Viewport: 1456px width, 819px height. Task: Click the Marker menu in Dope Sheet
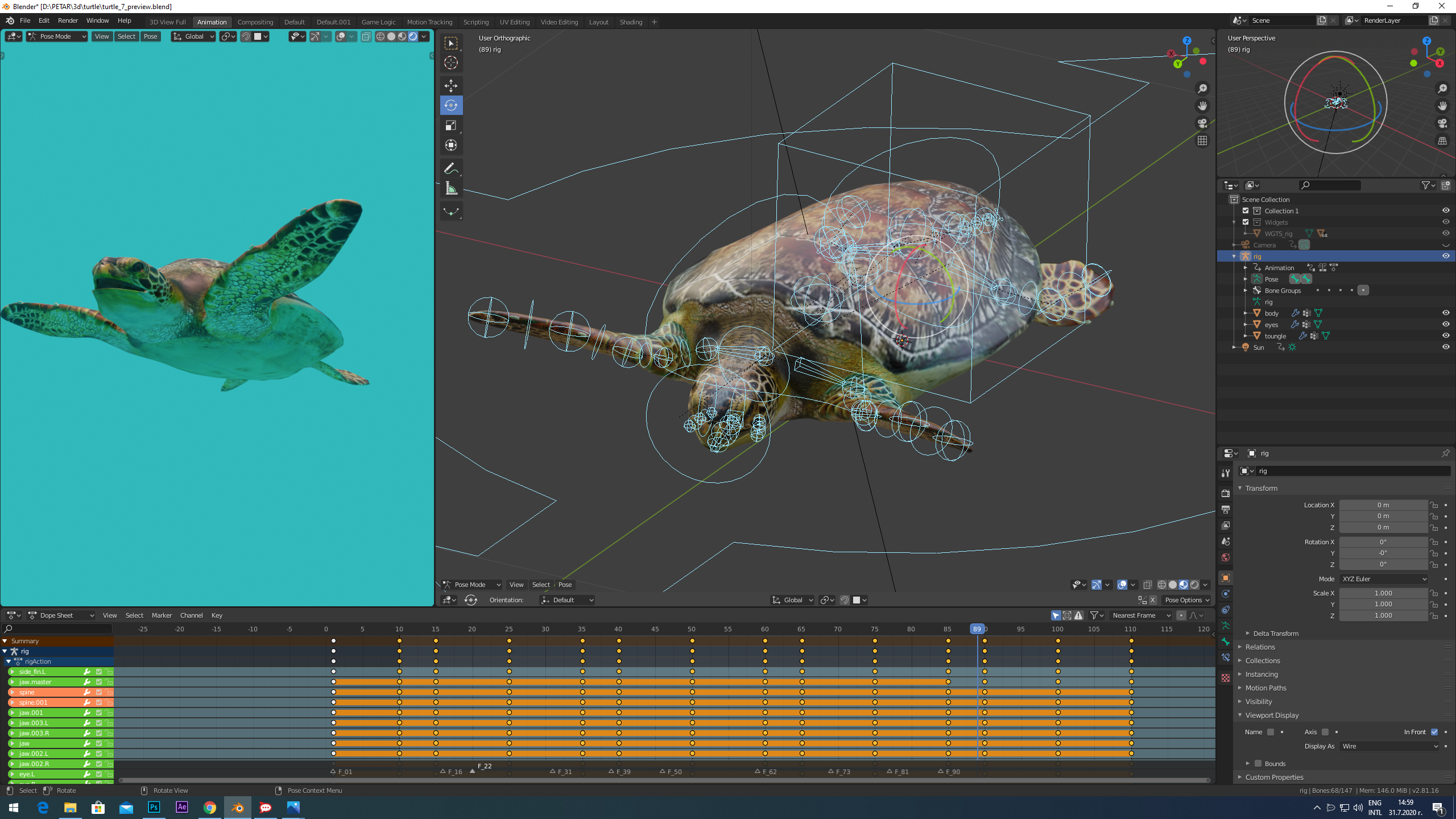(x=162, y=615)
